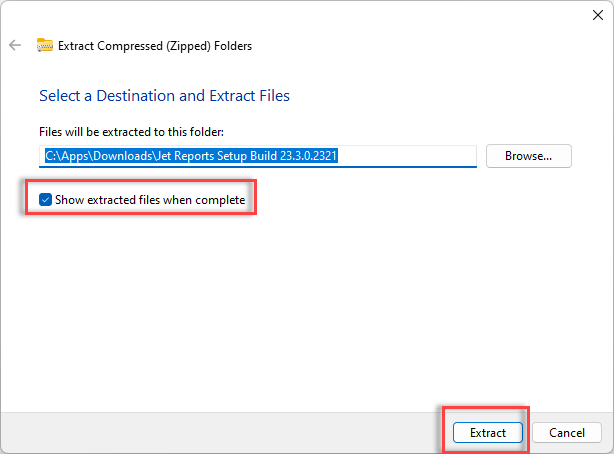Open the Browse... folder picker
The image size is (614, 454).
tap(529, 156)
